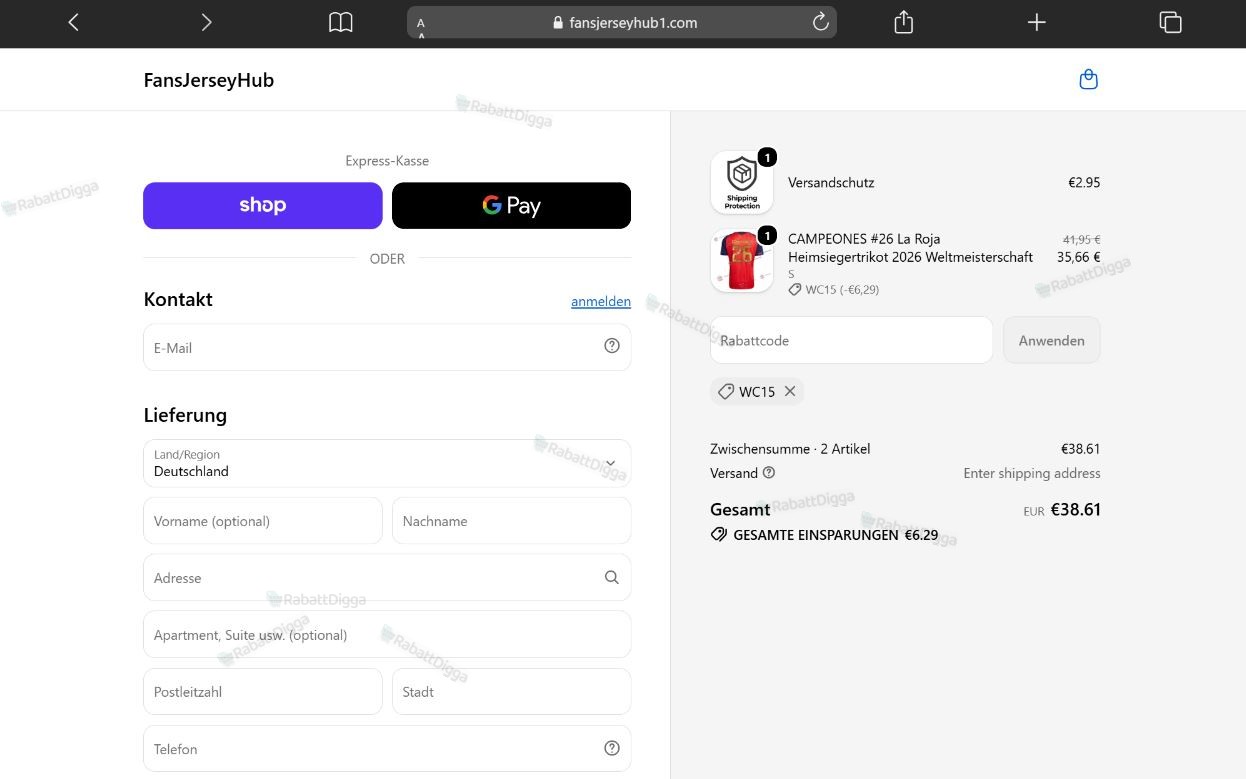
Task: Go forward using the browser forward arrow
Action: pos(206,22)
